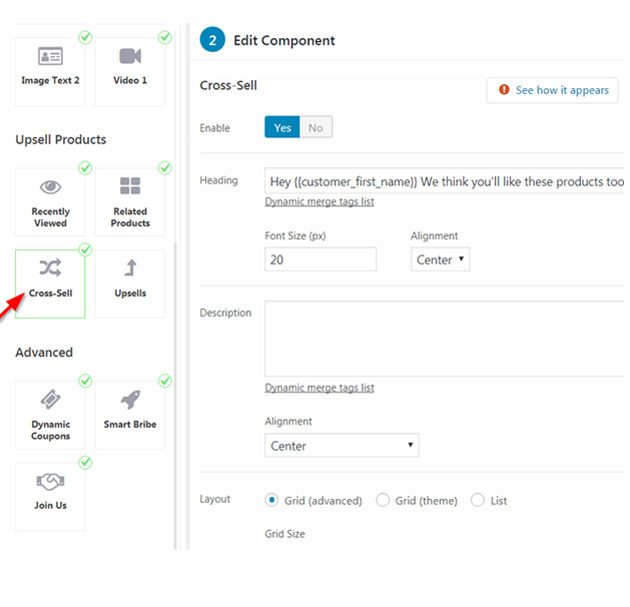Open the Description Alignment dropdown
Image resolution: width=630 pixels, height=607 pixels.
342,446
